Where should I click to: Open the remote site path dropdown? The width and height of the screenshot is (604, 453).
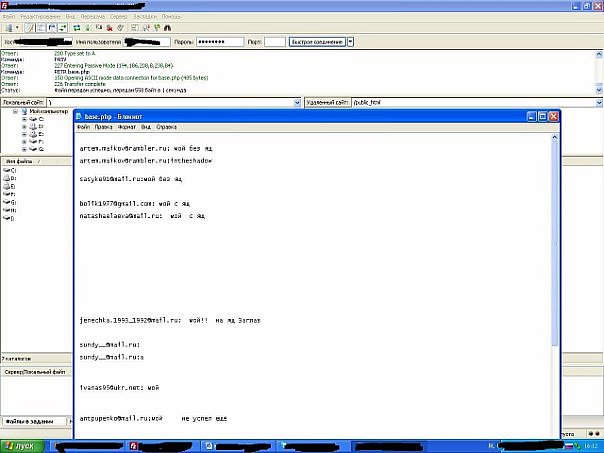598,102
